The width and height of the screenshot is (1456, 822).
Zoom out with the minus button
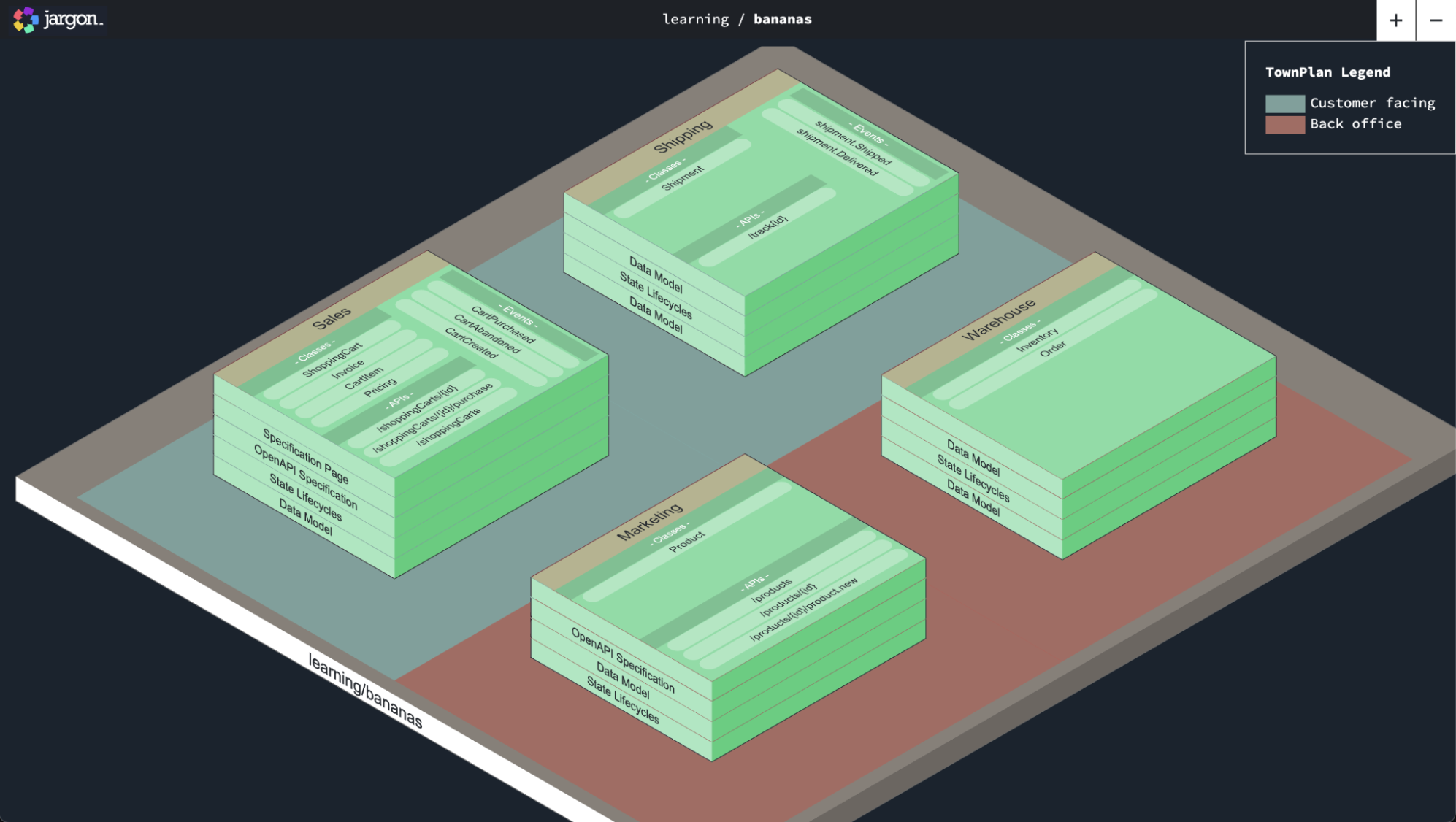(1436, 20)
